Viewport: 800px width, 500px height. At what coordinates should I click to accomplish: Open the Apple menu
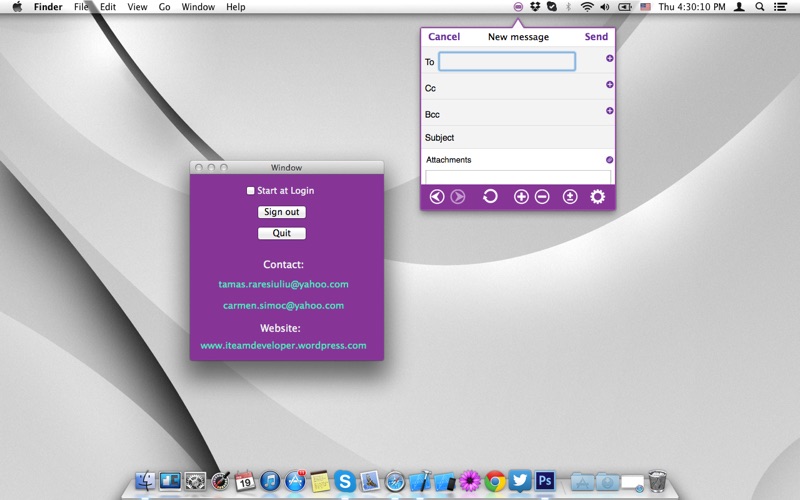click(x=17, y=7)
